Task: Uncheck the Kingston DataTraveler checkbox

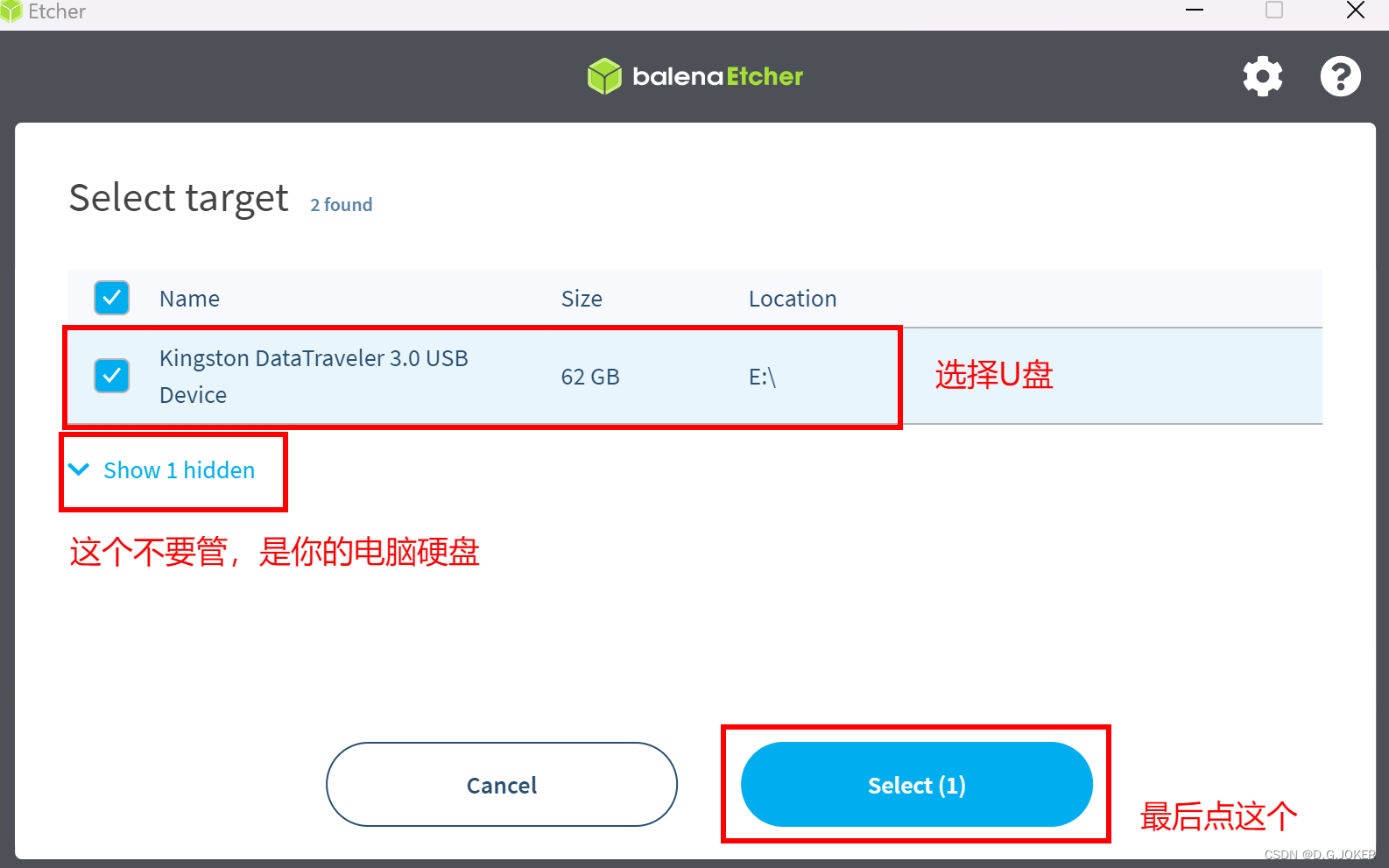Action: tap(112, 376)
